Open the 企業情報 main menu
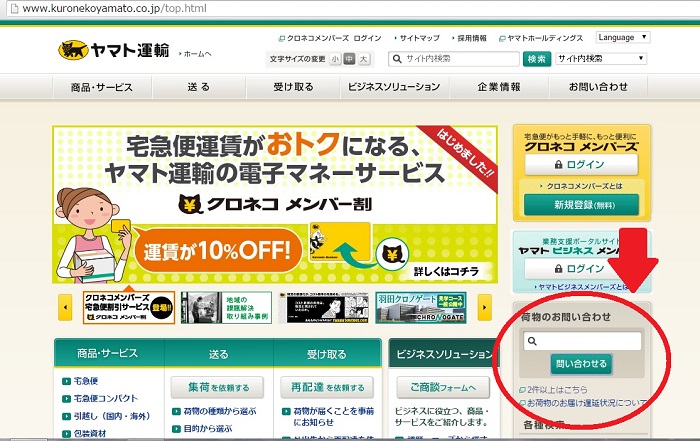700x441 pixels. point(499,87)
